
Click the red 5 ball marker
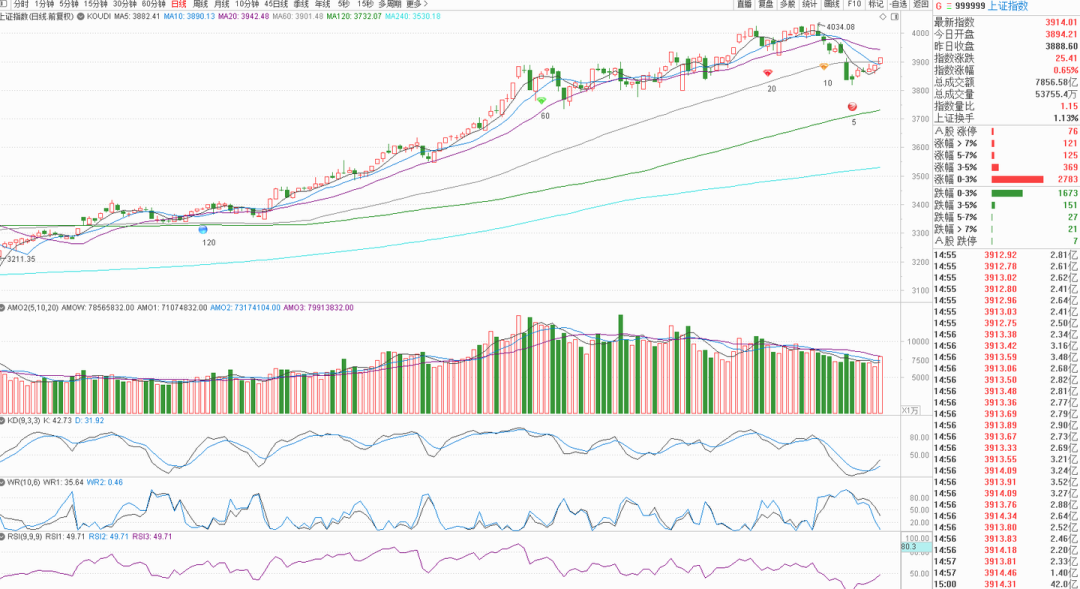pyautogui.click(x=852, y=107)
